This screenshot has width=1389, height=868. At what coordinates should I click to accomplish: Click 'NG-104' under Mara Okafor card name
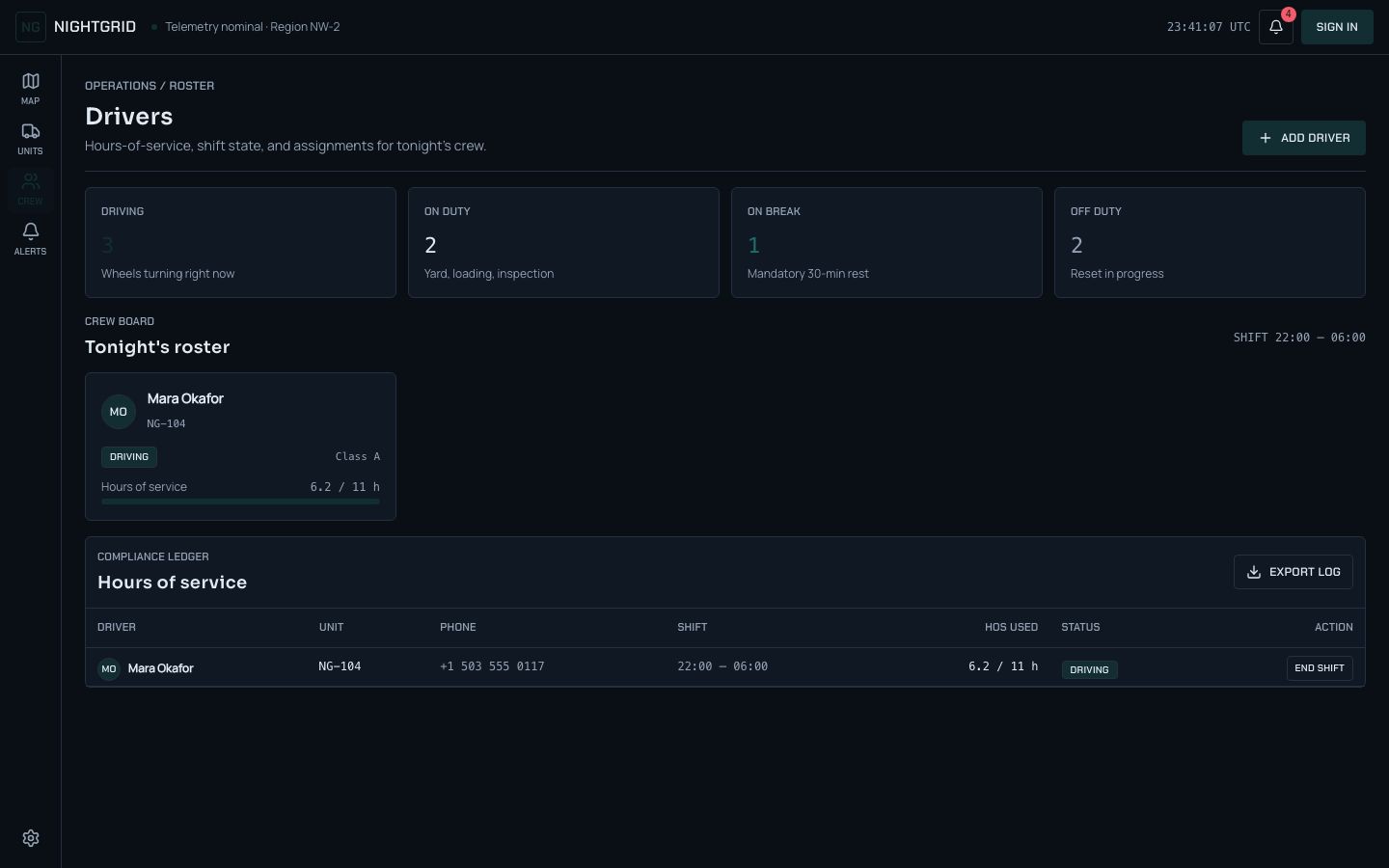pyautogui.click(x=166, y=423)
